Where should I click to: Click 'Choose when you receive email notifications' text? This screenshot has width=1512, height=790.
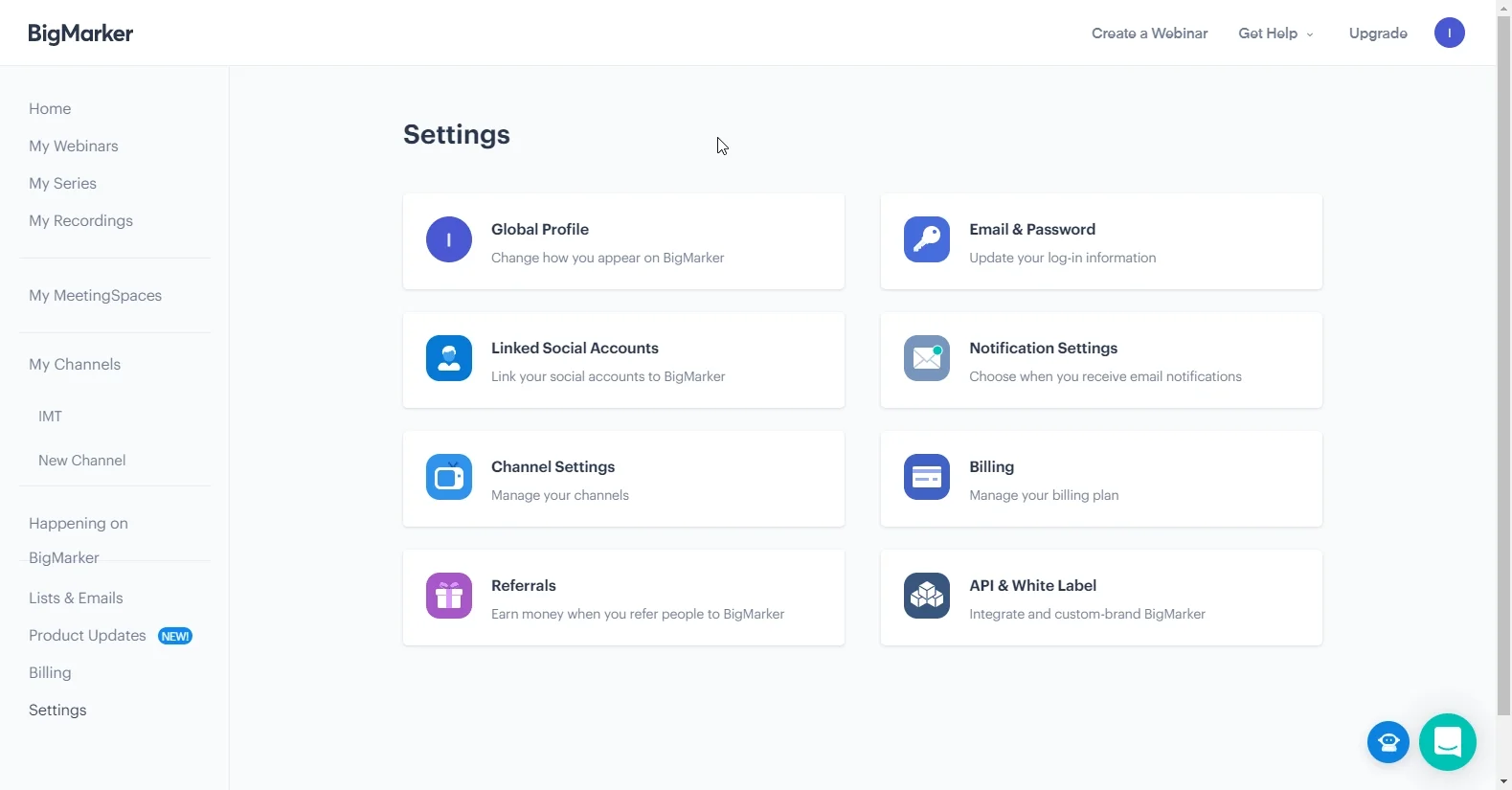(x=1105, y=377)
